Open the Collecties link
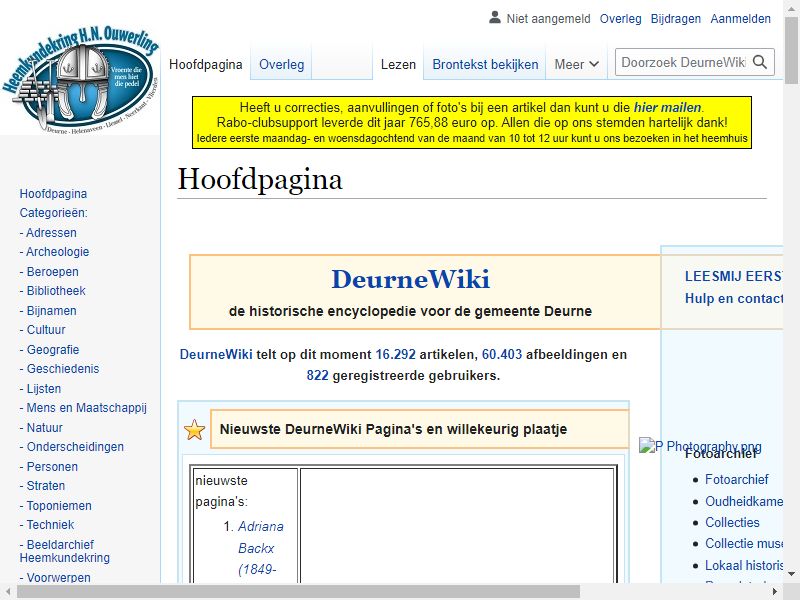 point(732,522)
